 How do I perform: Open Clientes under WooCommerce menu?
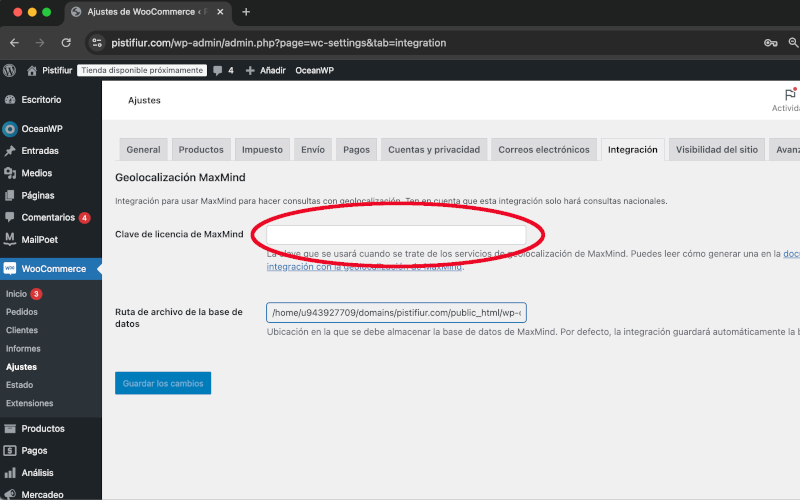click(x=22, y=330)
